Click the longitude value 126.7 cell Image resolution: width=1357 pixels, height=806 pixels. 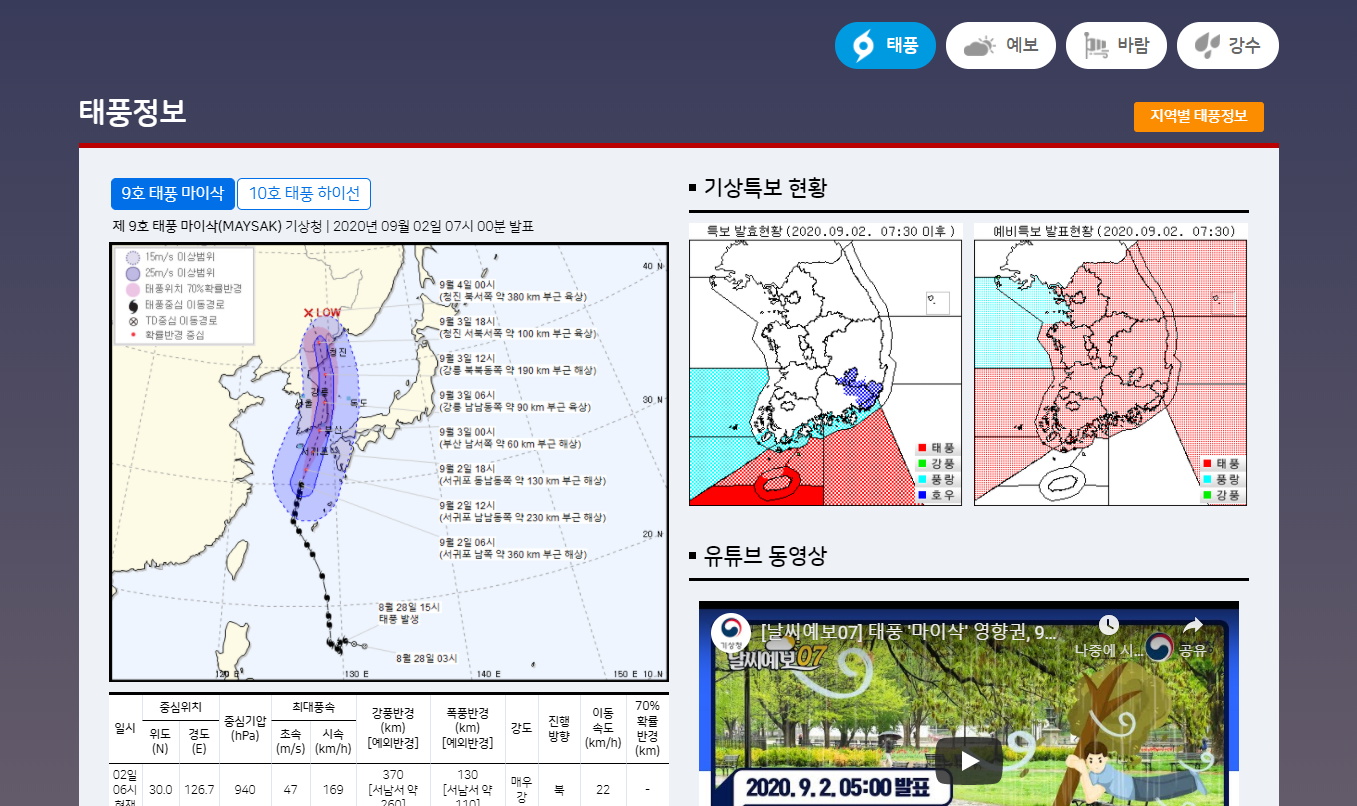(200, 789)
